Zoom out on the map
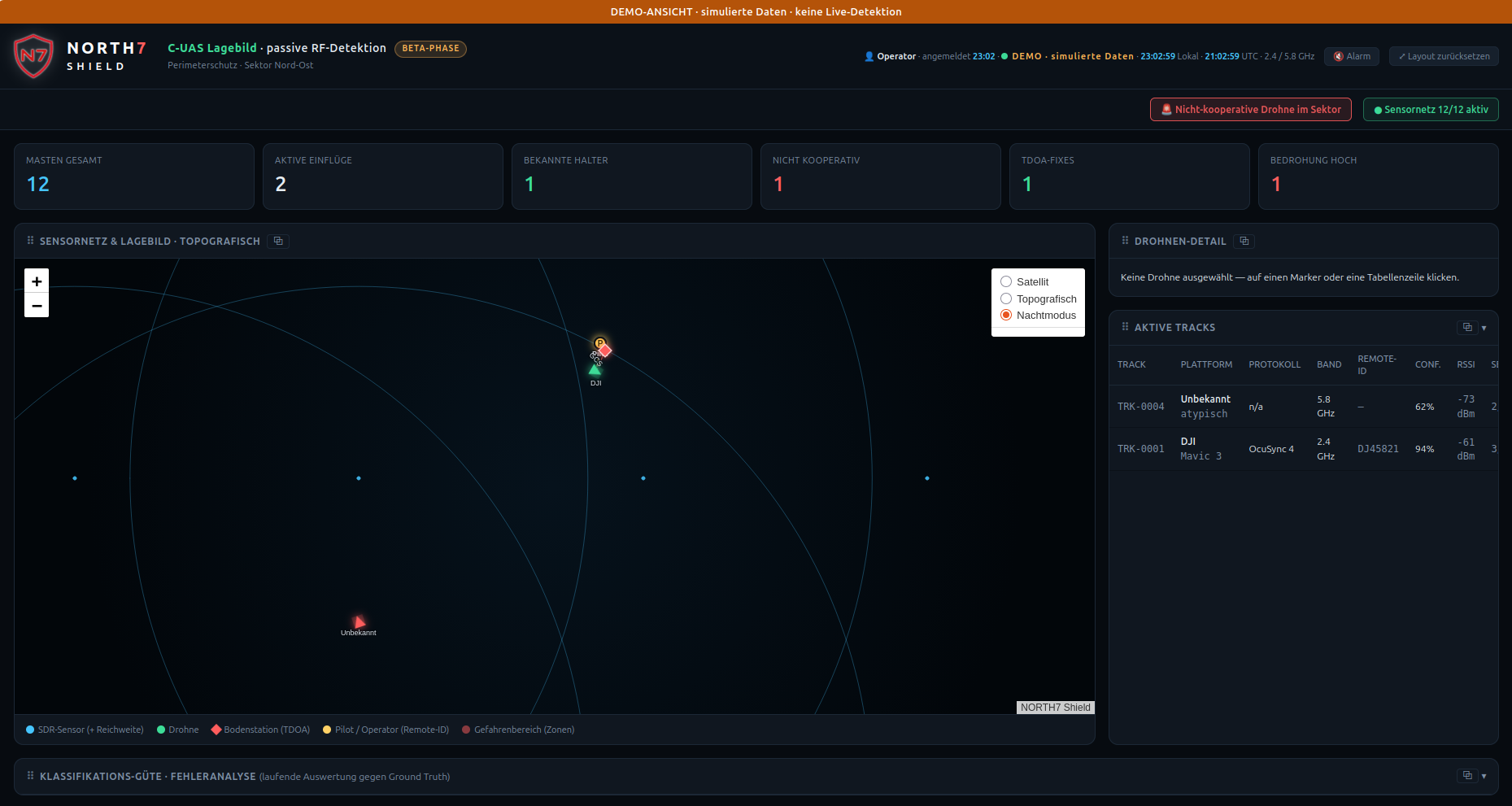The width and height of the screenshot is (1512, 806). click(x=37, y=305)
